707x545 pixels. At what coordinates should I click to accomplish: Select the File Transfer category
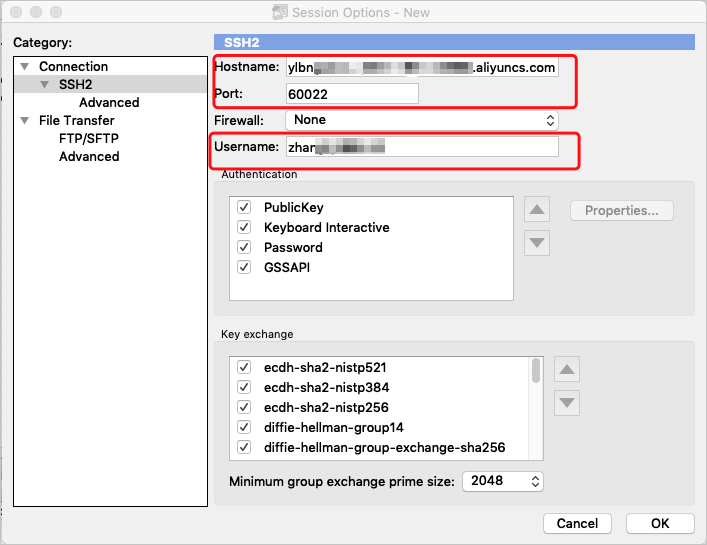tap(77, 120)
